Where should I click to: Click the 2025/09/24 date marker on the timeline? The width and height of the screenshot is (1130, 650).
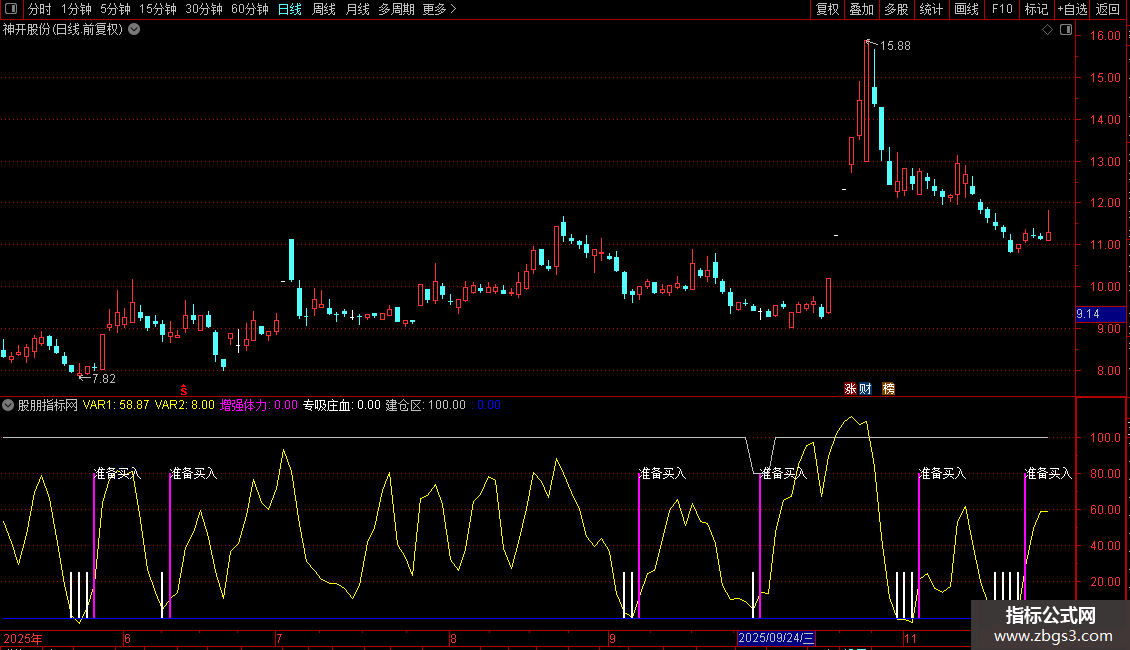[777, 638]
